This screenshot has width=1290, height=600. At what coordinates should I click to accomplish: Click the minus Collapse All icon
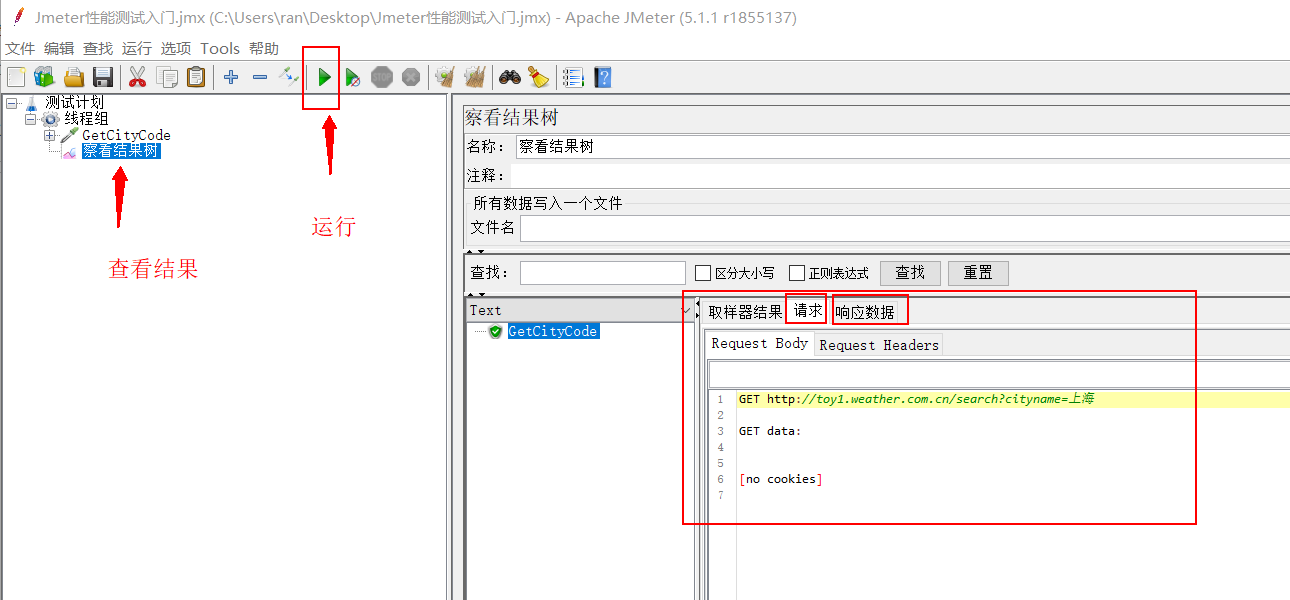click(x=260, y=77)
